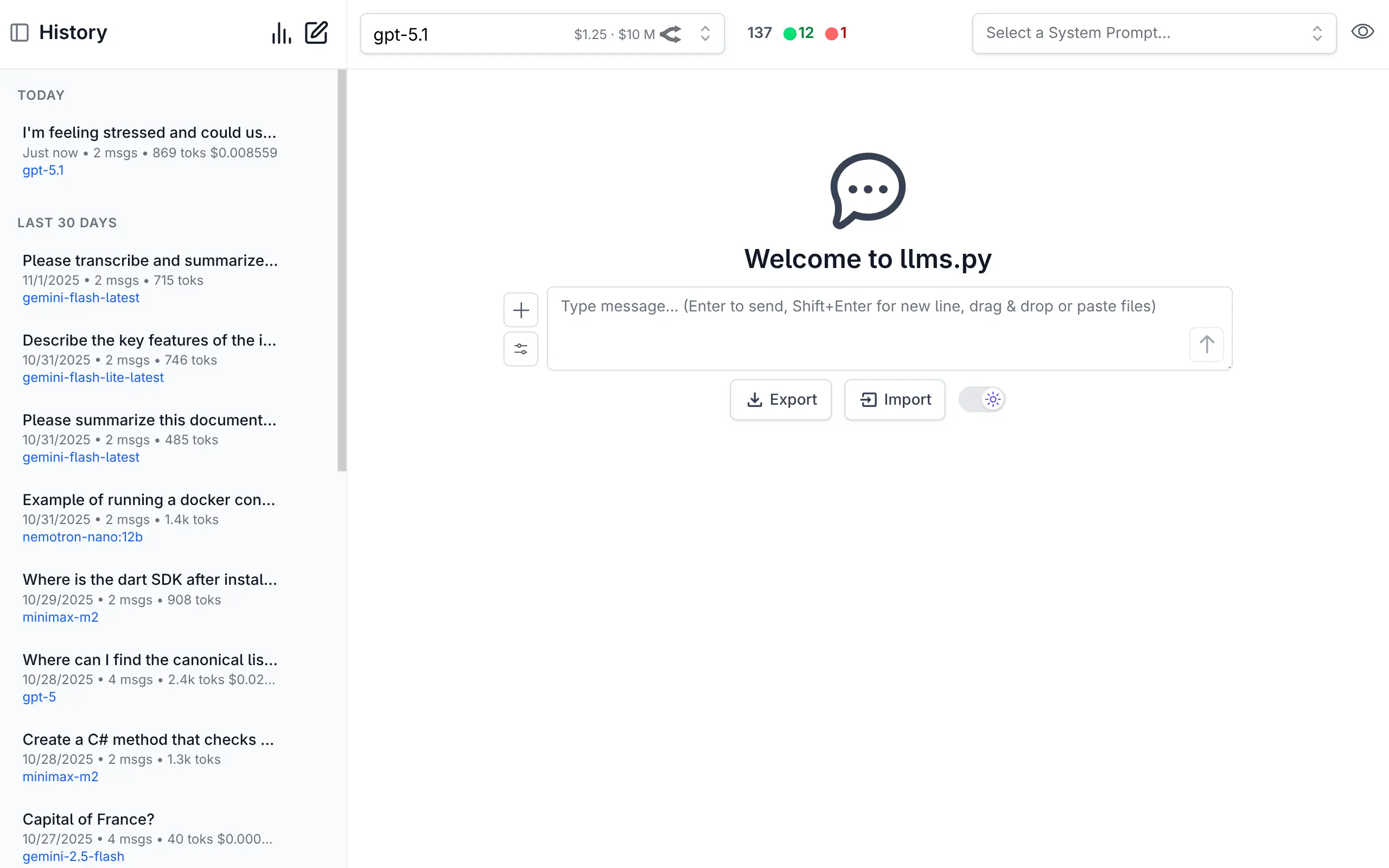This screenshot has height=868, width=1389.
Task: Open the gemini-flash-latest model link
Action: pyautogui.click(x=80, y=297)
